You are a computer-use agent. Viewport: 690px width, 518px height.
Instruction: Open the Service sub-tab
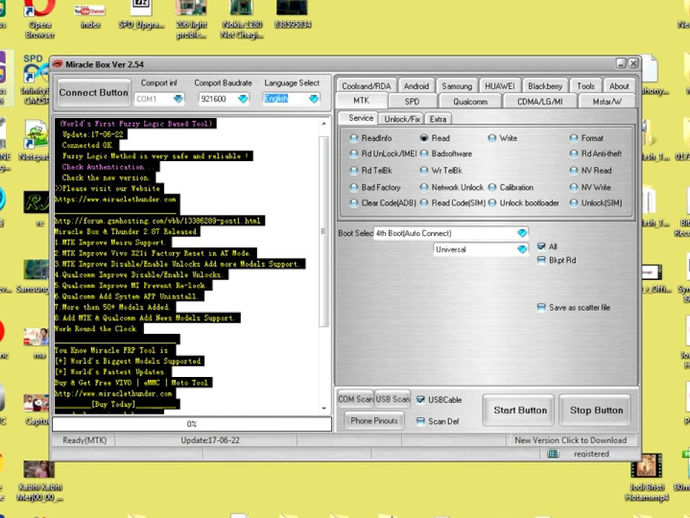pyautogui.click(x=361, y=118)
